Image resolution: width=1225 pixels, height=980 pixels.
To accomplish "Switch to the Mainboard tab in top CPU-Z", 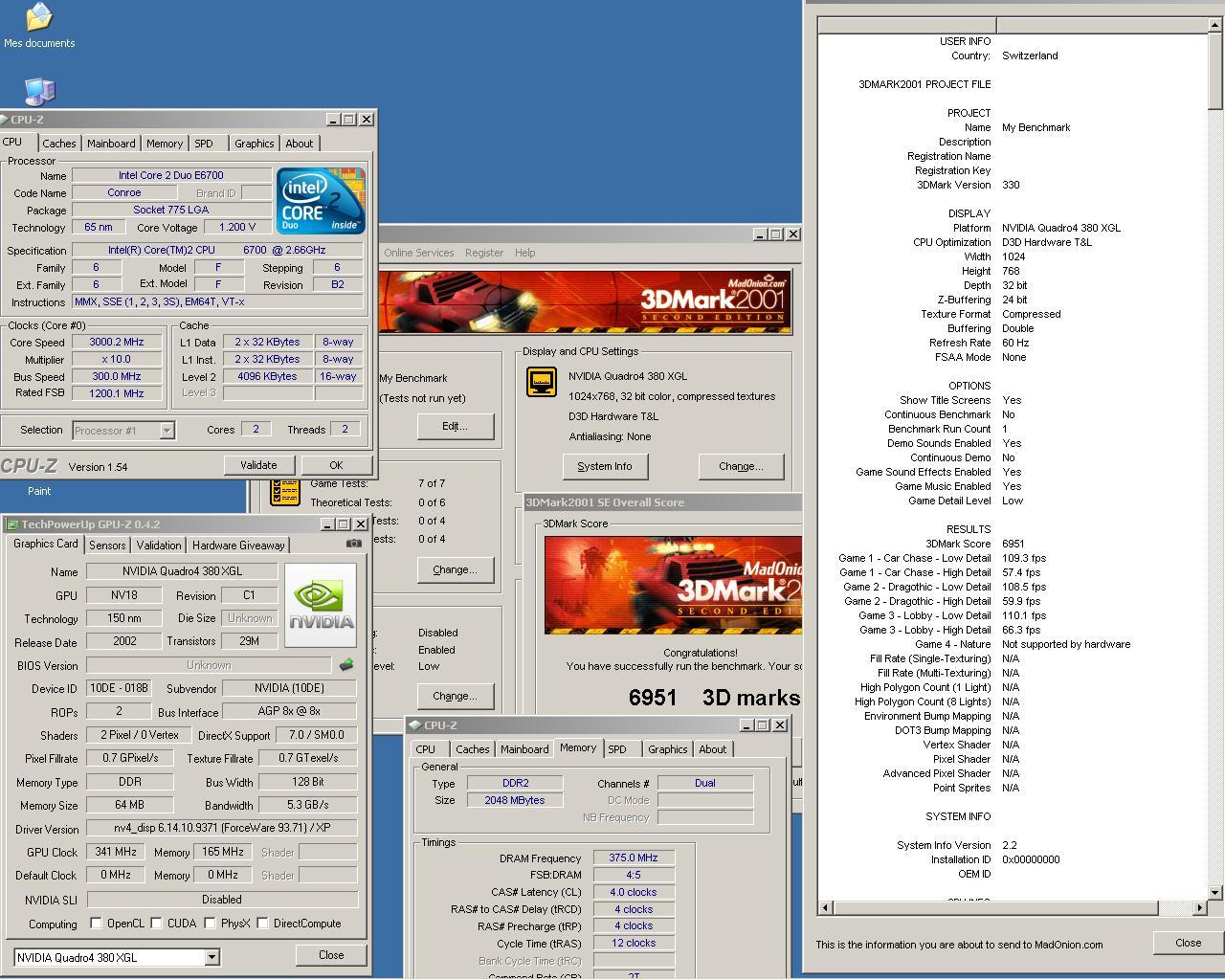I will pyautogui.click(x=111, y=144).
